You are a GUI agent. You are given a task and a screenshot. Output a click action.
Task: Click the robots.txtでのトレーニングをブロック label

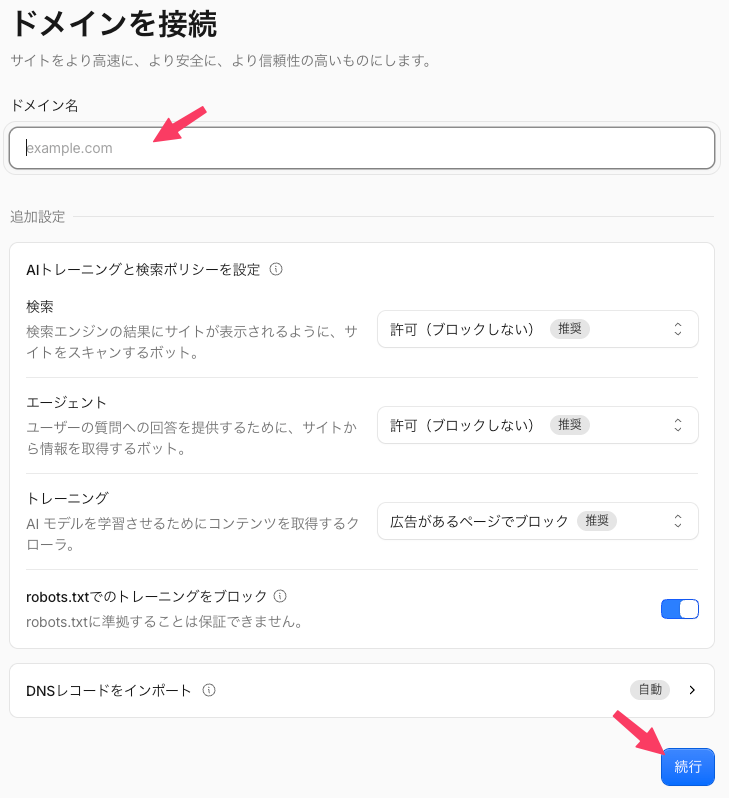point(147,596)
